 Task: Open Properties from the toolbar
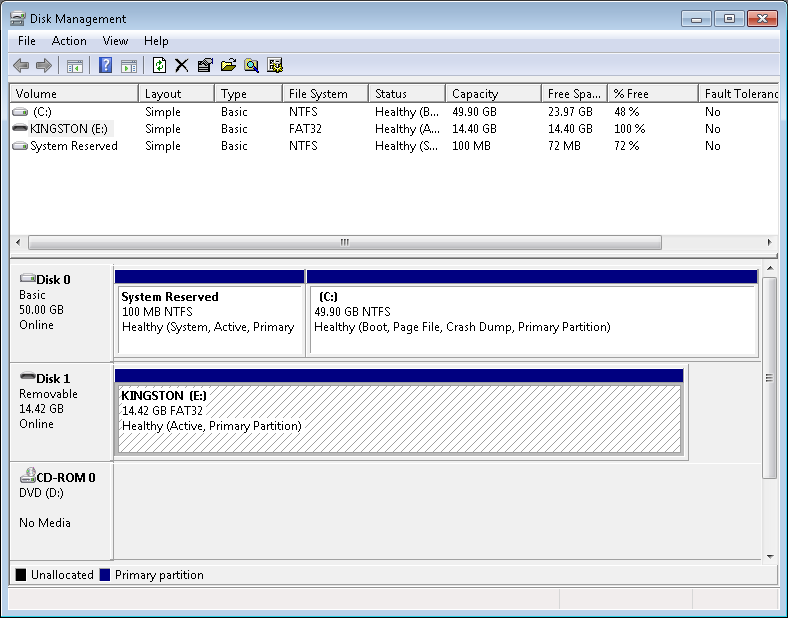[205, 66]
